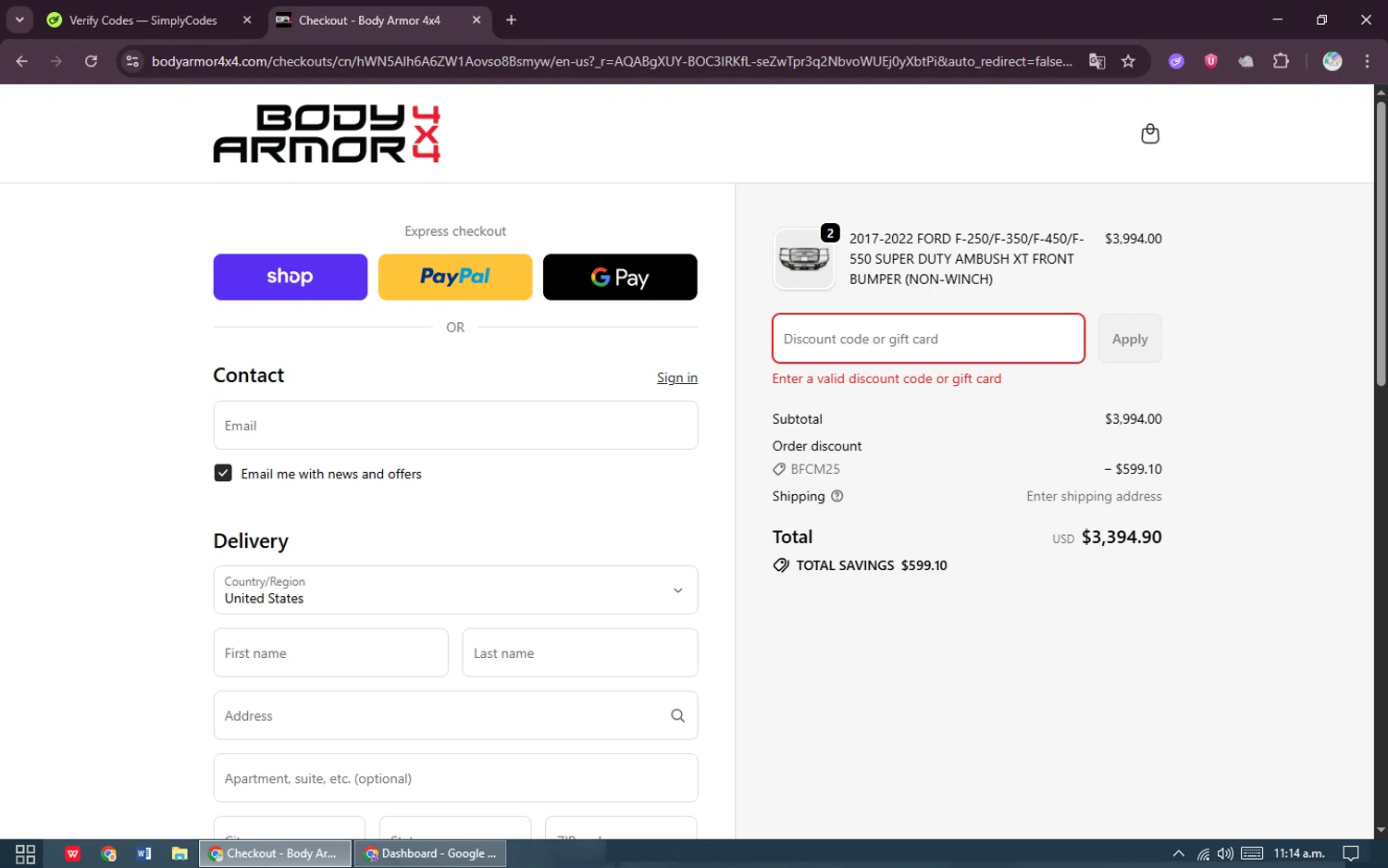Open the Sign in link
The image size is (1388, 868).
(677, 378)
